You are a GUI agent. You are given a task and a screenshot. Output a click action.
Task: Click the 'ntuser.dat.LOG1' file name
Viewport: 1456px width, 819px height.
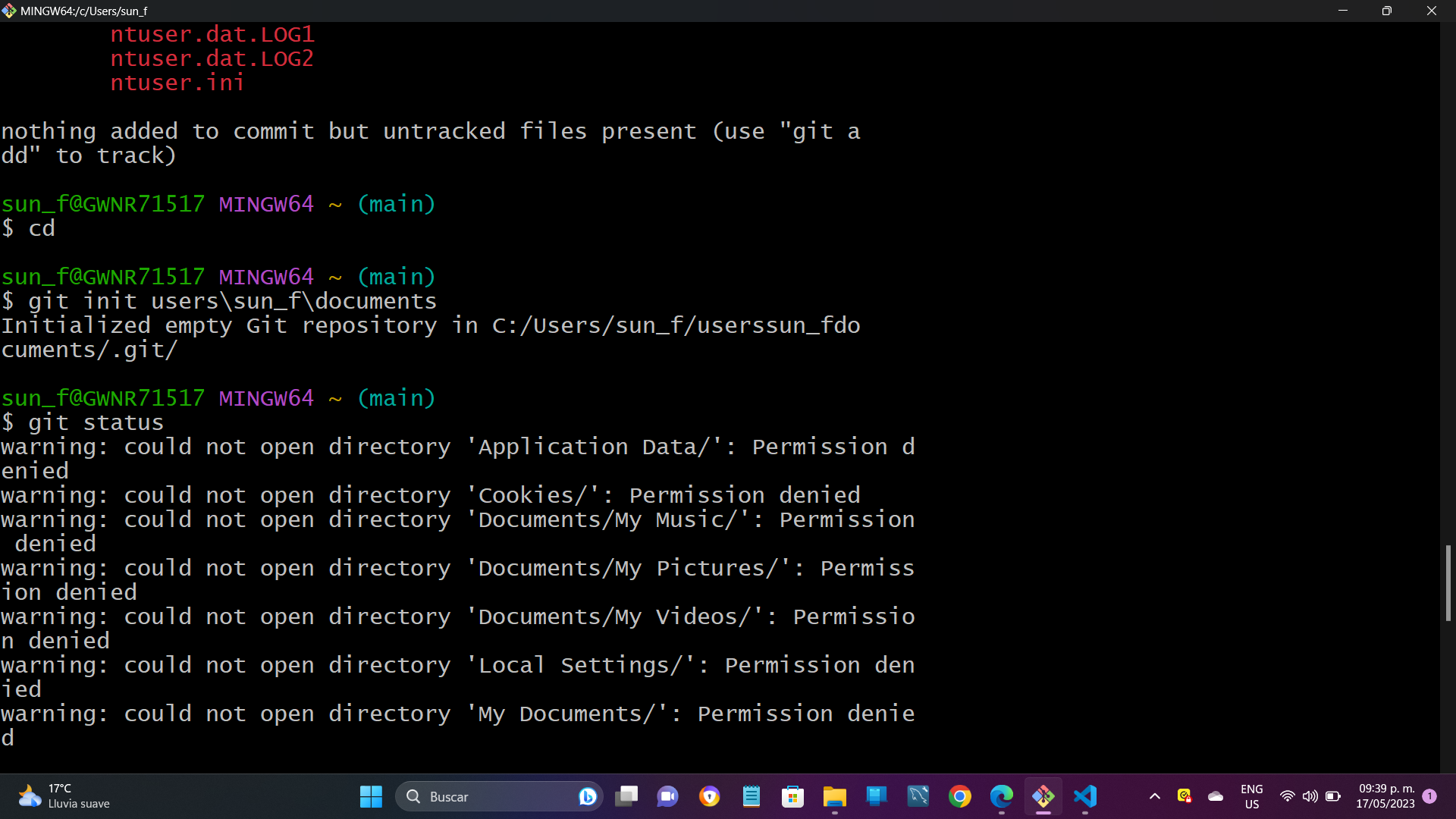click(212, 34)
